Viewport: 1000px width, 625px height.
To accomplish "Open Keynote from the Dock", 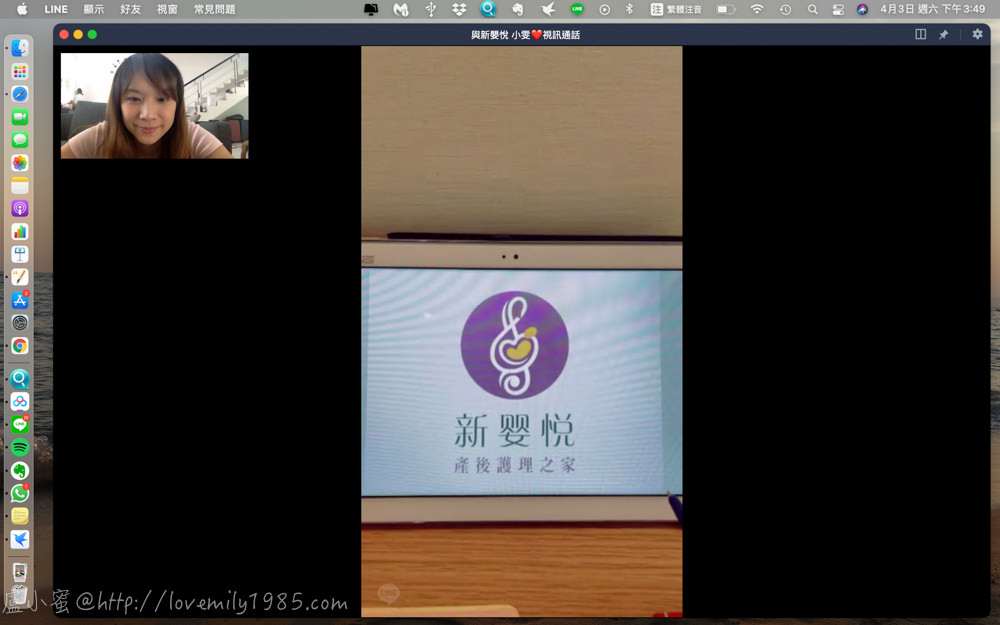I will coord(20,254).
